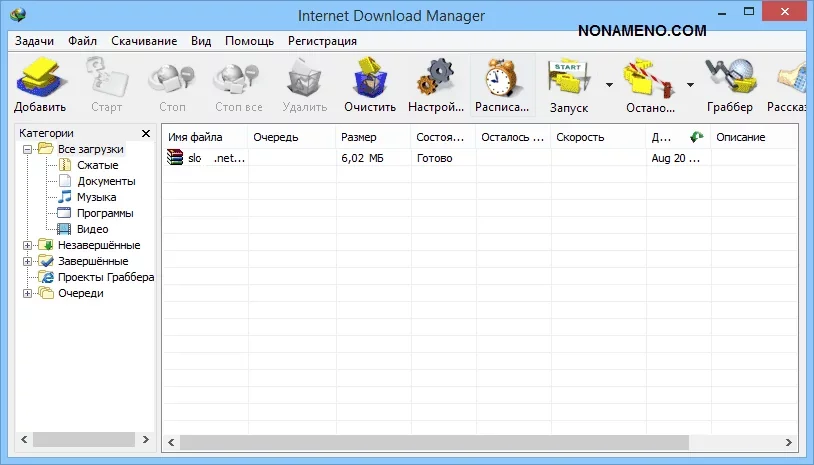Expand the Очереди tree node
Viewport: 814px width, 465px height.
pyautogui.click(x=27, y=293)
